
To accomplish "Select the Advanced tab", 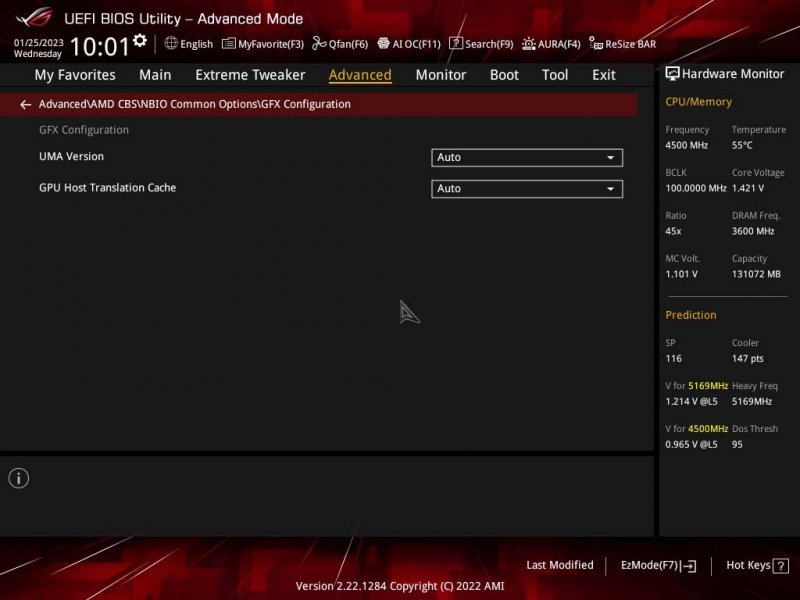I will click(360, 75).
